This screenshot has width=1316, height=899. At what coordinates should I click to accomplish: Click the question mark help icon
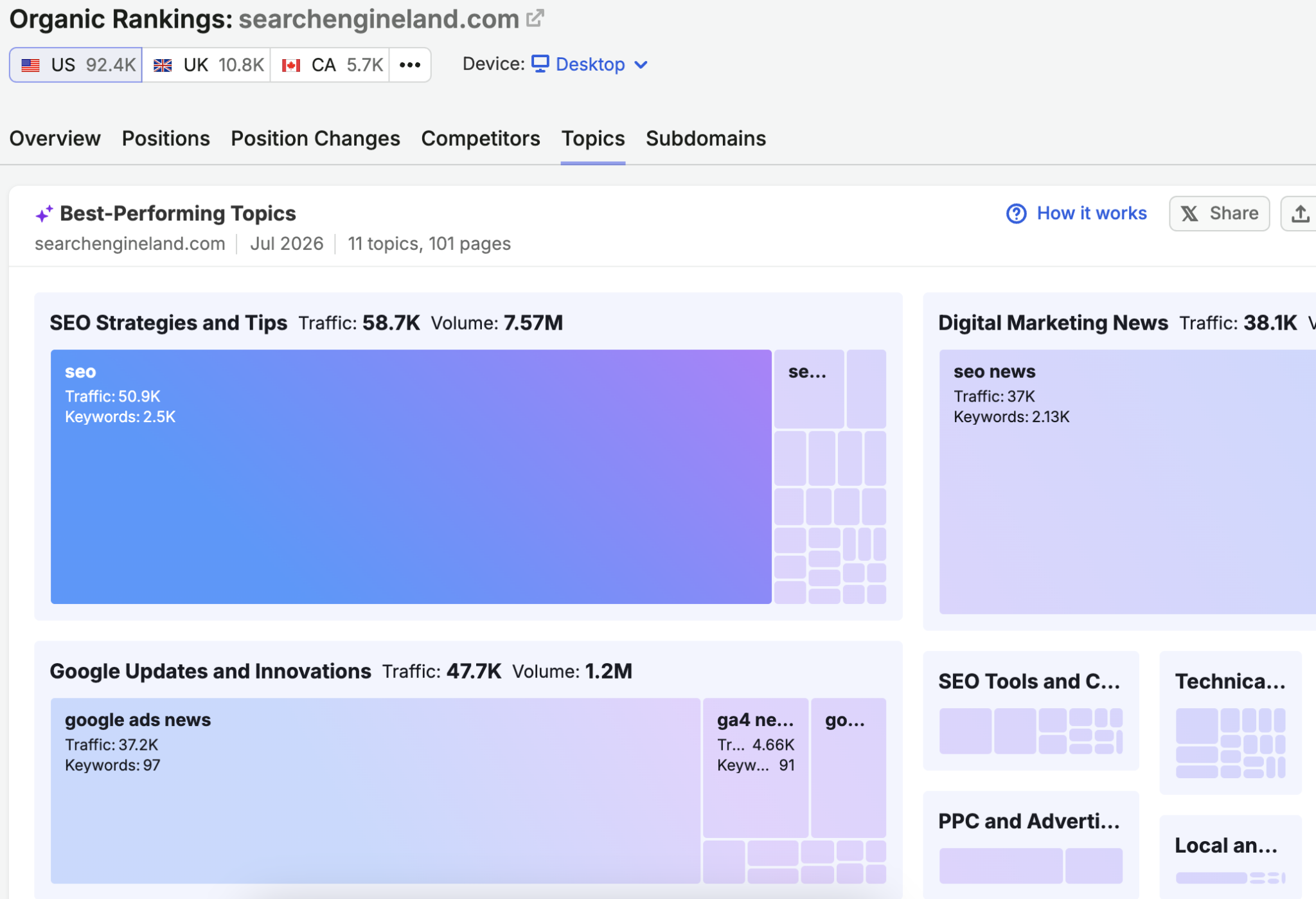coord(1017,213)
